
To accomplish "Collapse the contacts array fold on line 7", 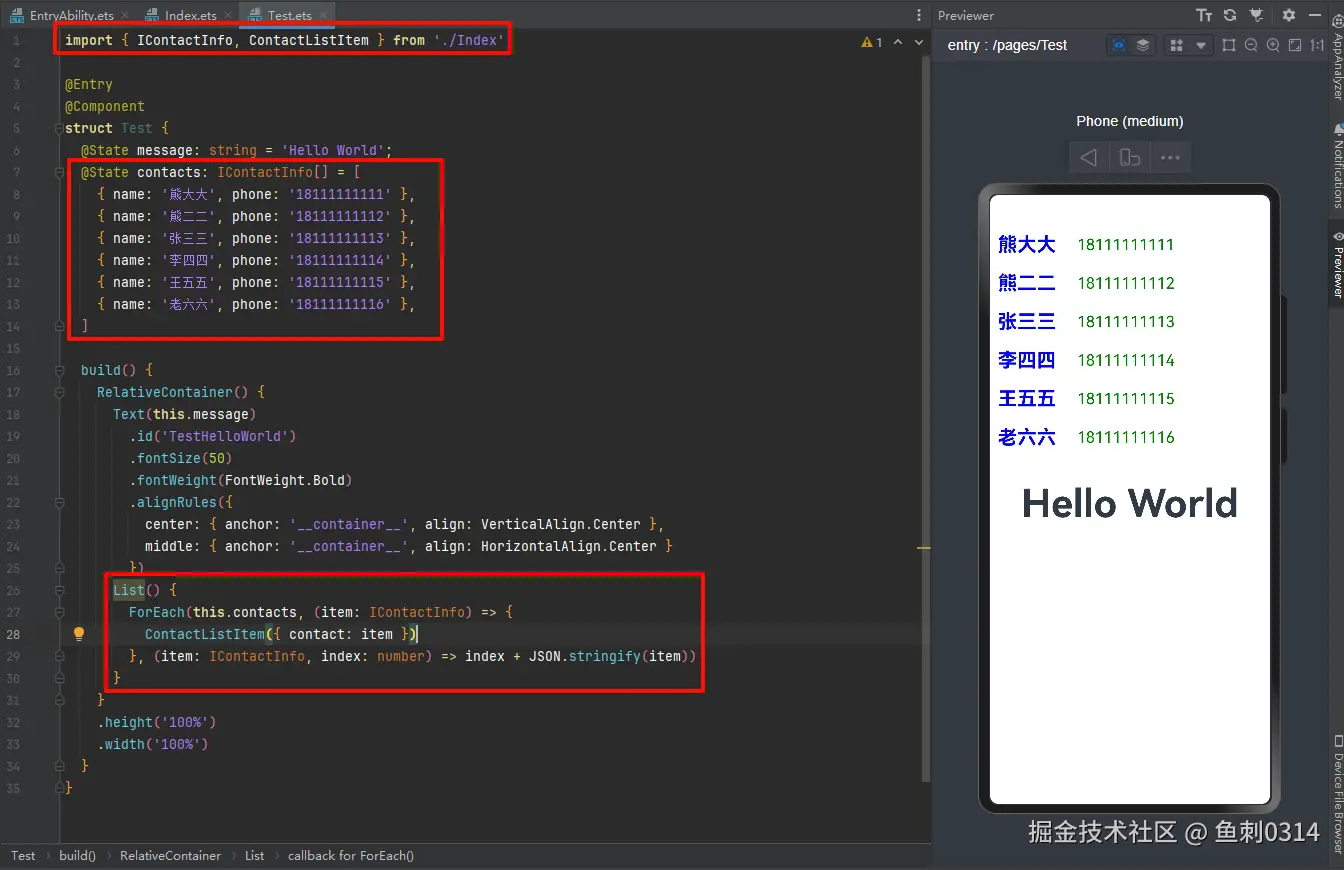I will pyautogui.click(x=60, y=172).
